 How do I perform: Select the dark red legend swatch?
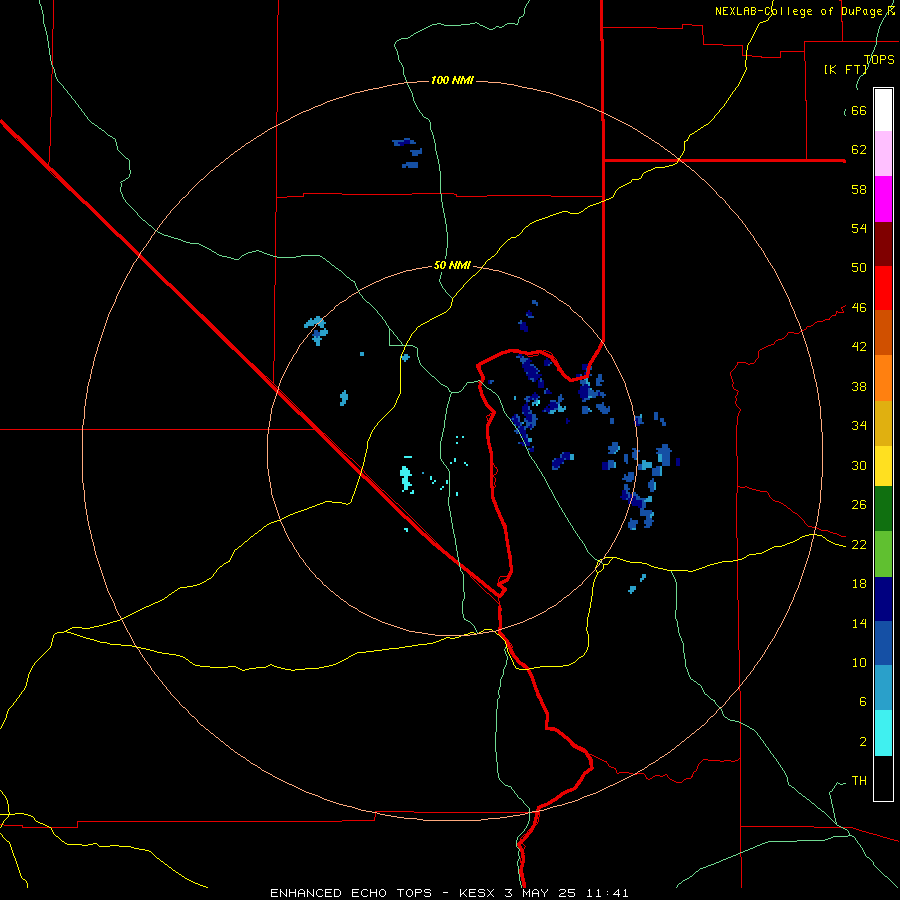(x=883, y=243)
